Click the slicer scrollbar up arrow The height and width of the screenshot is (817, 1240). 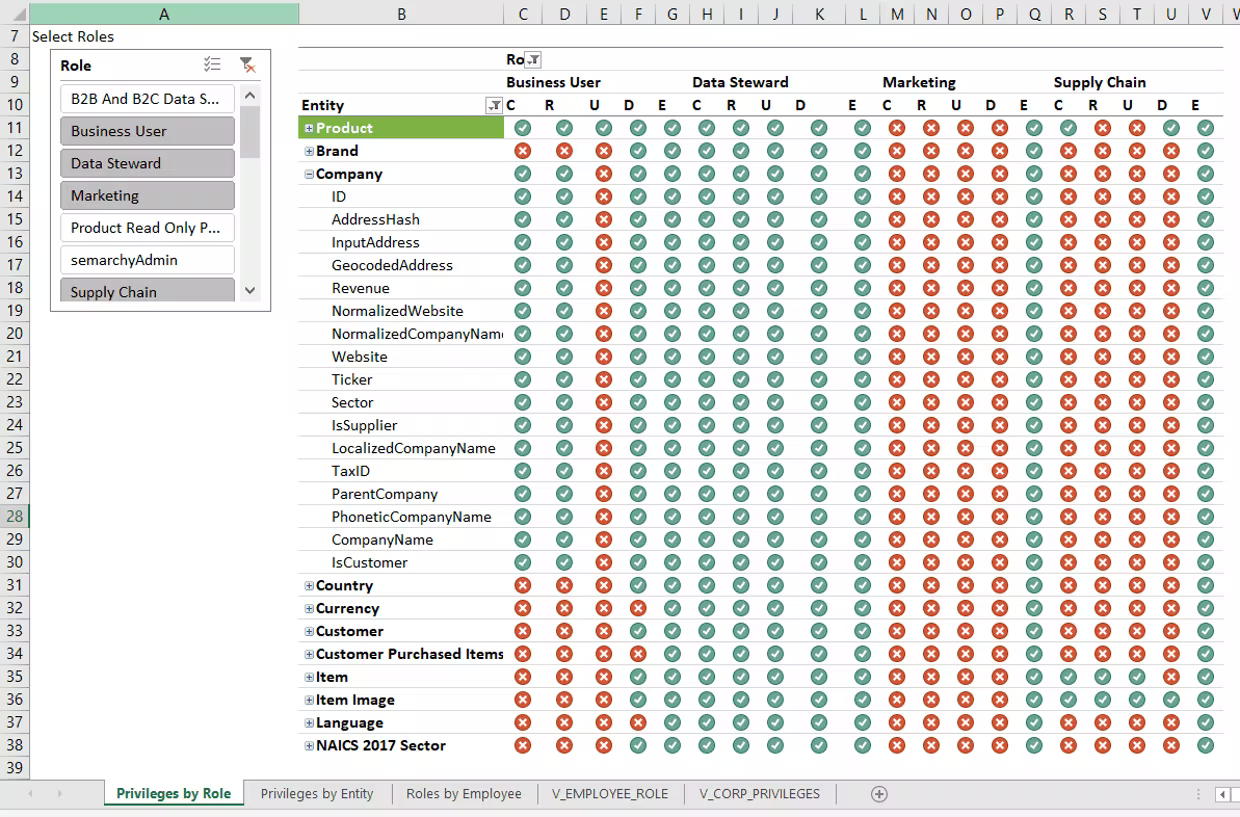pyautogui.click(x=250, y=96)
